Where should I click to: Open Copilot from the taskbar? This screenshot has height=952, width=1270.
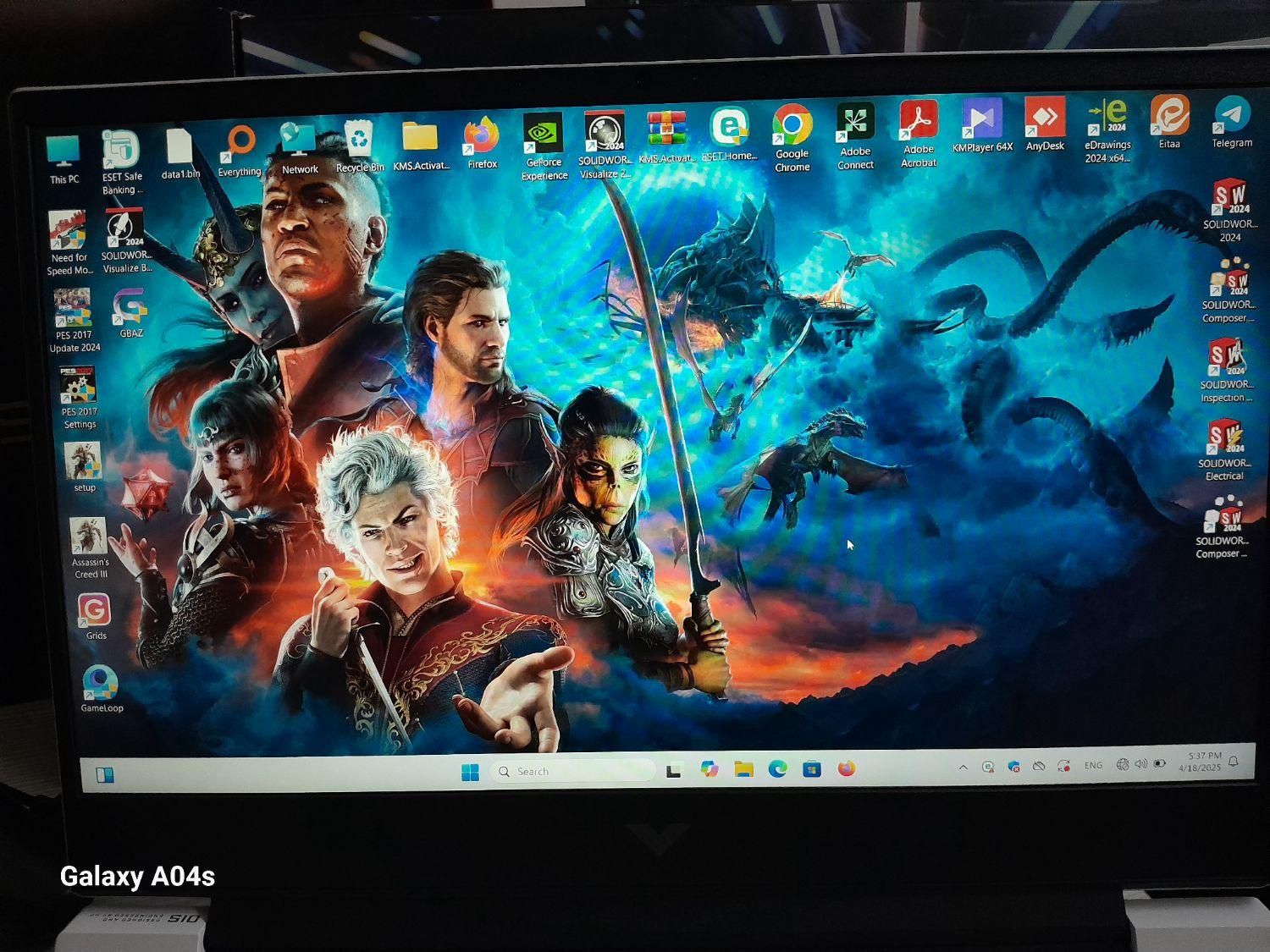(x=710, y=769)
